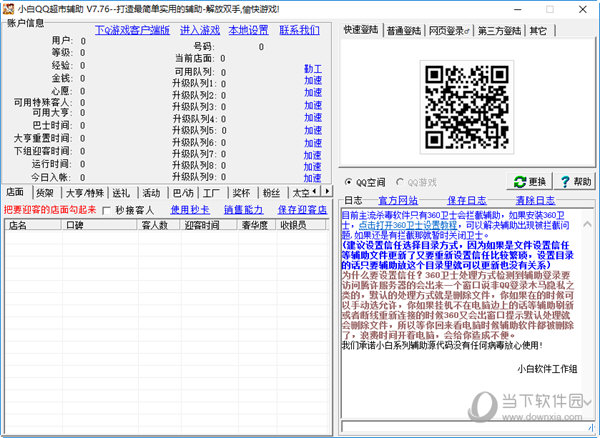Image resolution: width=600 pixels, height=438 pixels.
Task: Open the 粉丝 tab
Action: [272, 193]
